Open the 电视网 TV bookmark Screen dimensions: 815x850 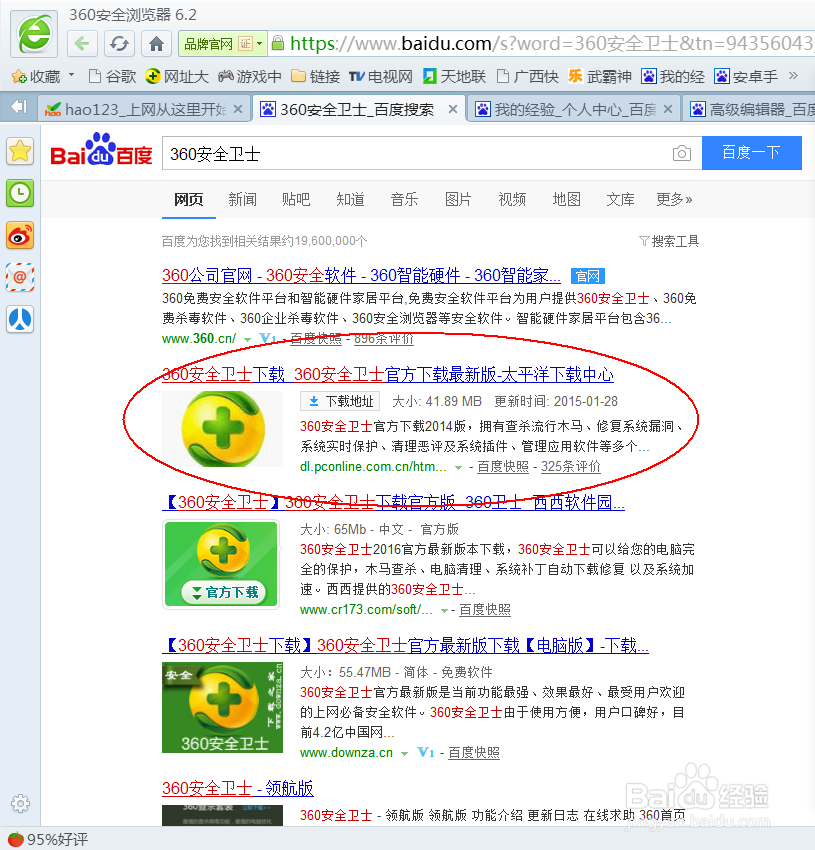[381, 76]
